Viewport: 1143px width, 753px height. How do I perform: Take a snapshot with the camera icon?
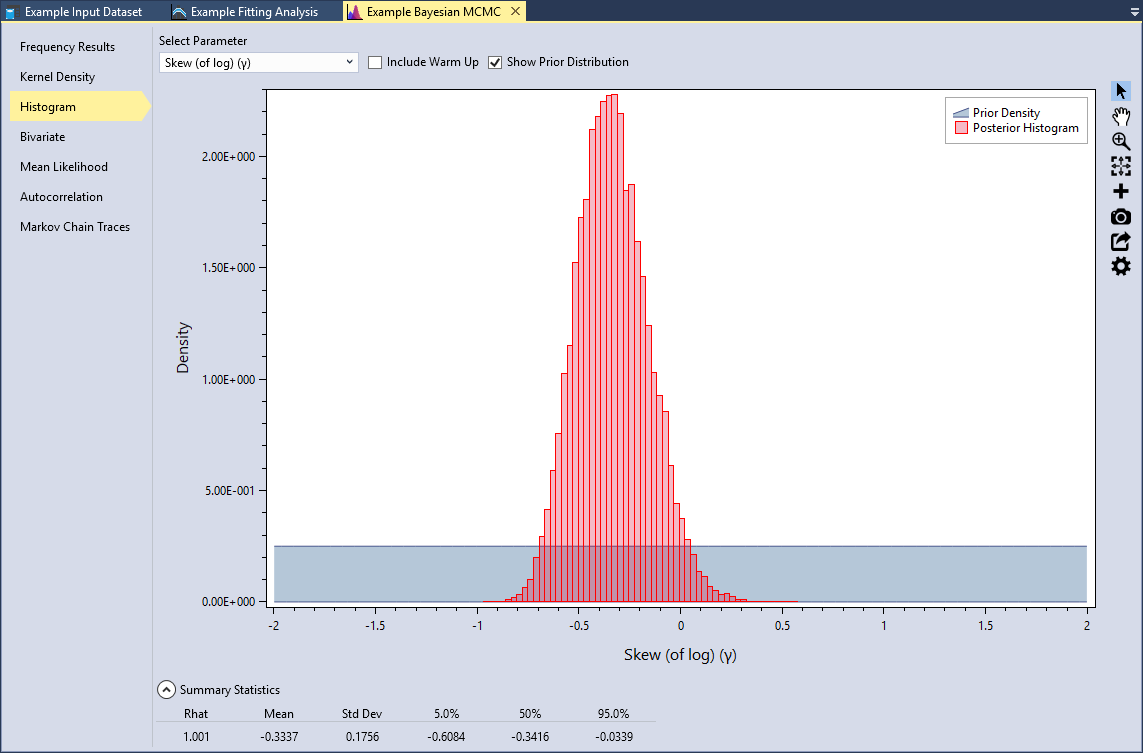coord(1120,216)
